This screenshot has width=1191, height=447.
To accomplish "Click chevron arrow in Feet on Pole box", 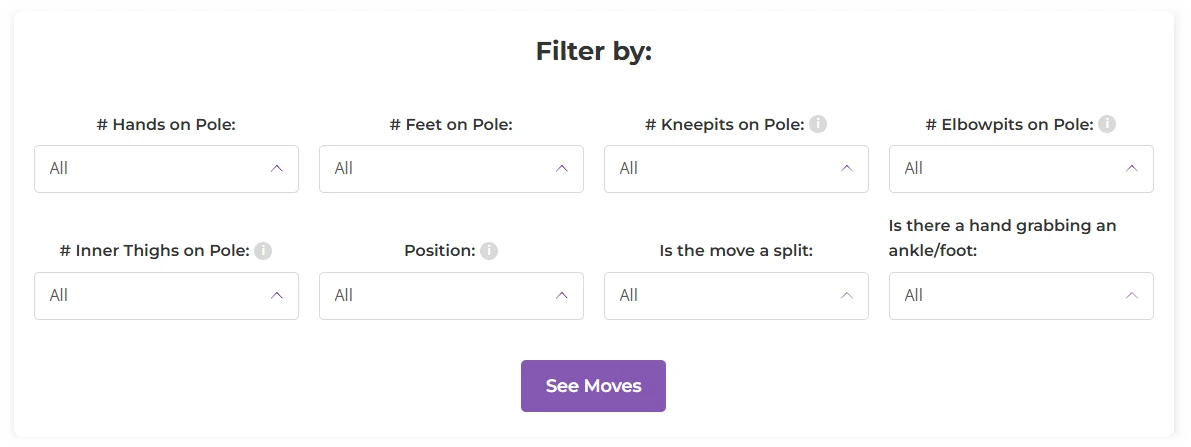I will point(561,169).
